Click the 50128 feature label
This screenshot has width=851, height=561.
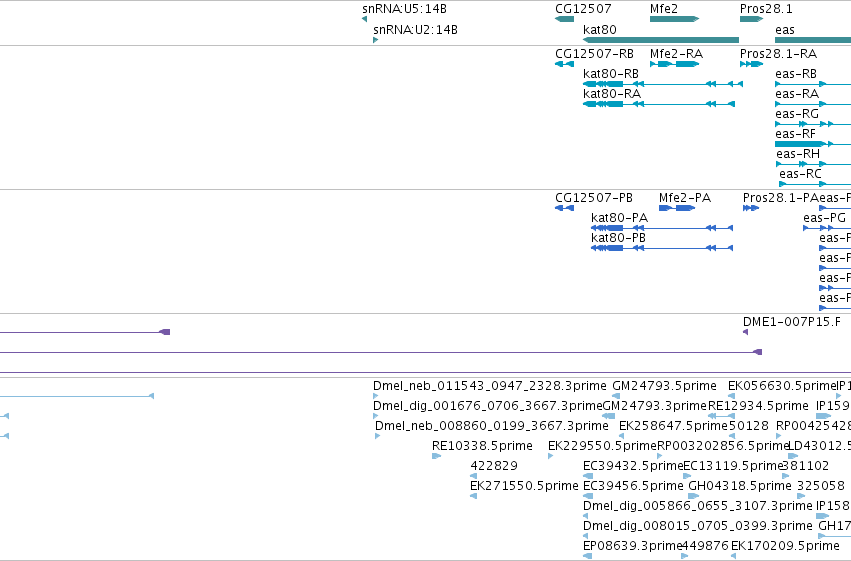pos(748,426)
